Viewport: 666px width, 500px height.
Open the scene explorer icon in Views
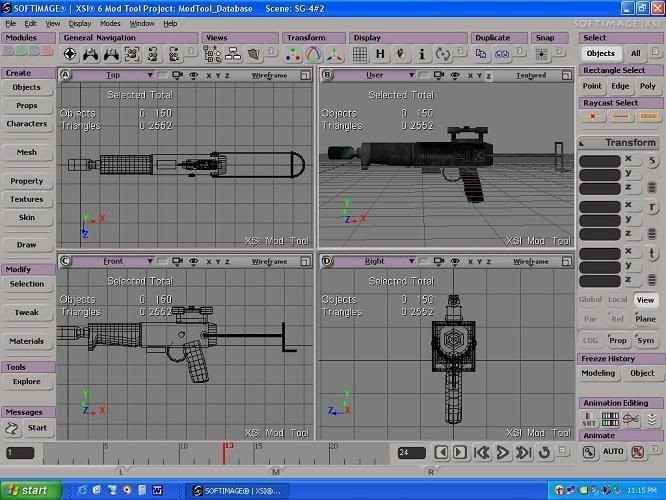(x=212, y=54)
